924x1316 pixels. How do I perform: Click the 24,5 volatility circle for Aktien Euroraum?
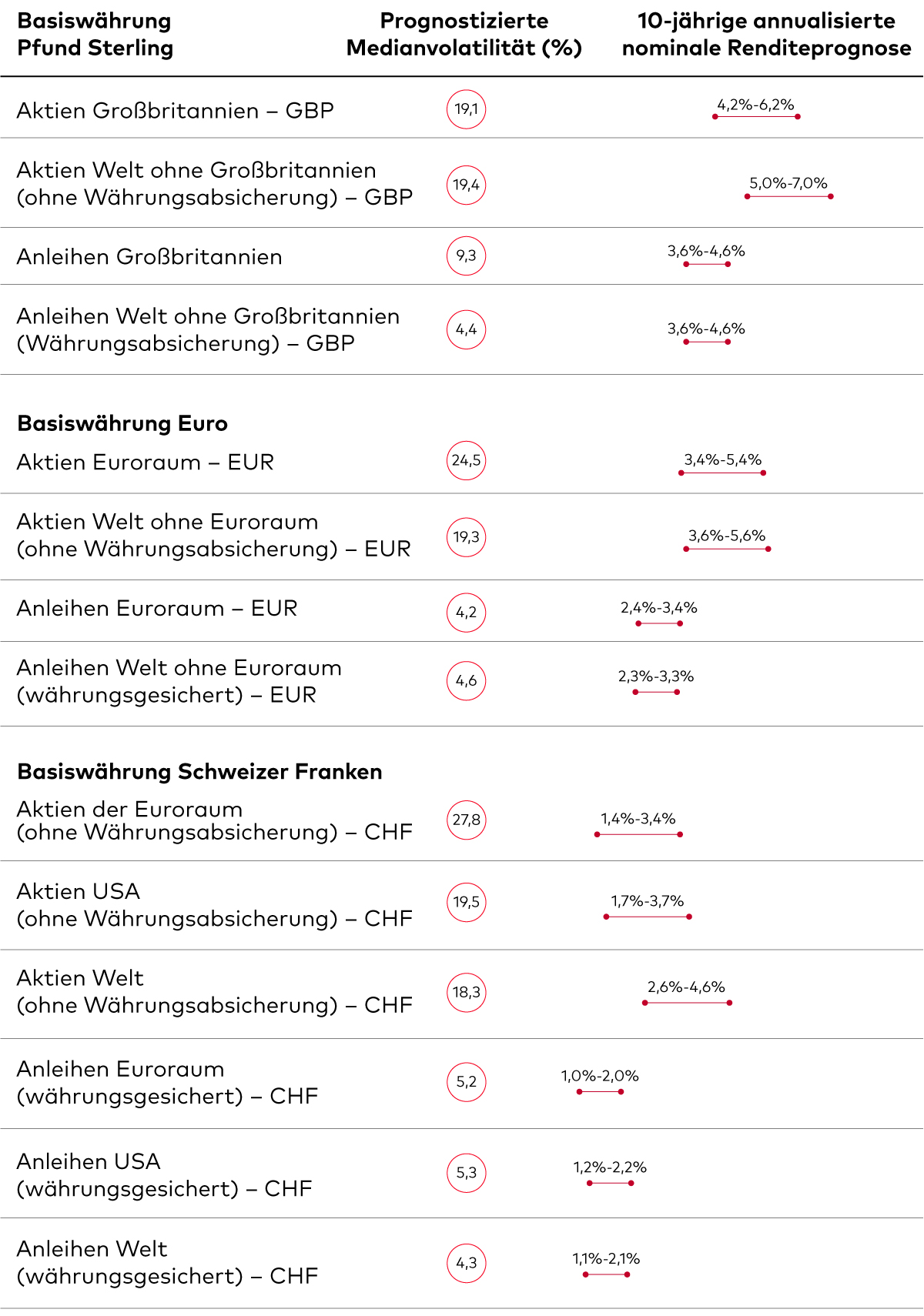(466, 460)
